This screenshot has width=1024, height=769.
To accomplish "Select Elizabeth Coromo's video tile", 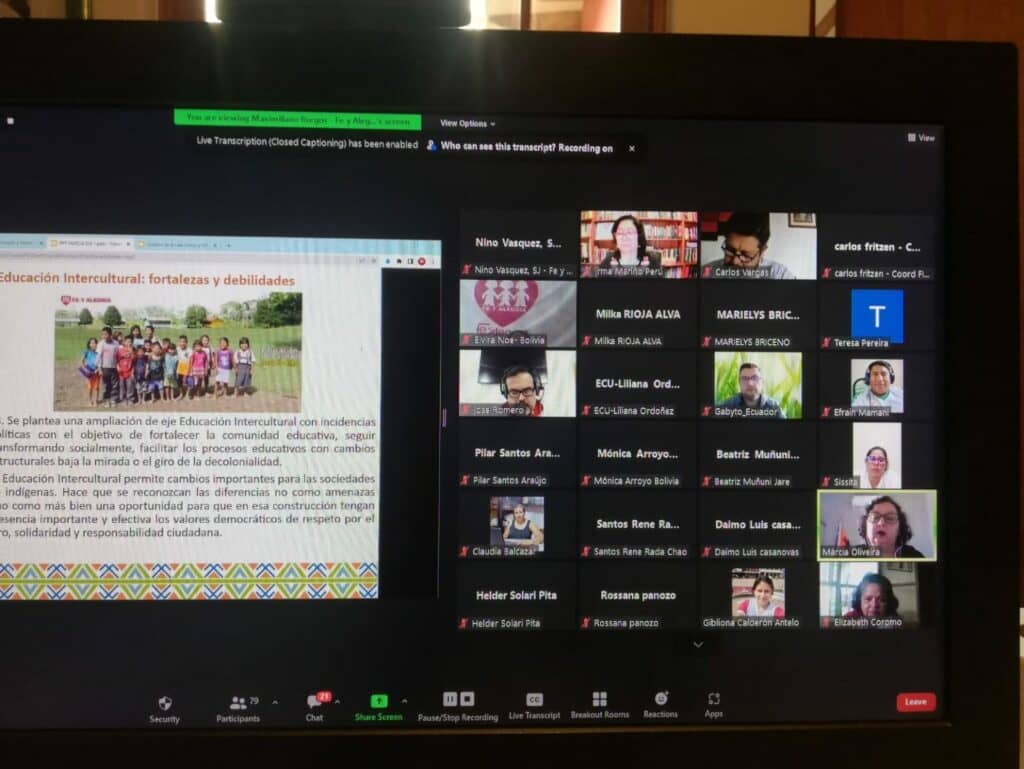I will (x=877, y=597).
